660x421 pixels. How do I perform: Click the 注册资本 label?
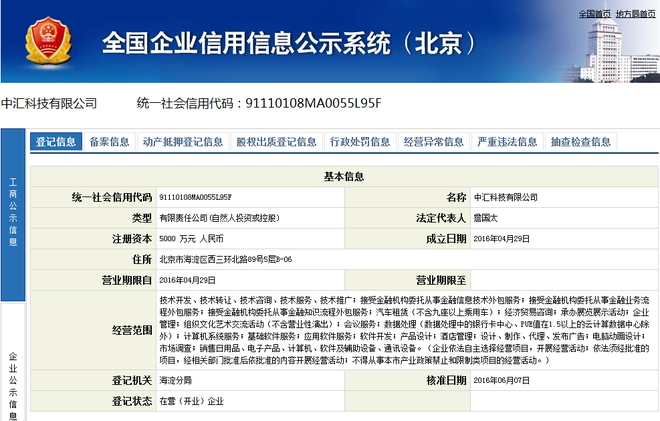(132, 239)
